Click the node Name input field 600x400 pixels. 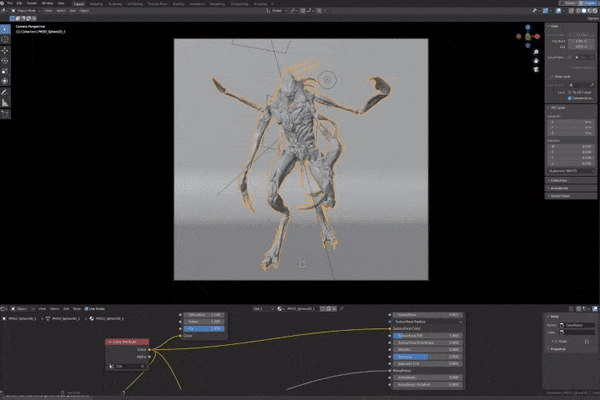[x=577, y=325]
